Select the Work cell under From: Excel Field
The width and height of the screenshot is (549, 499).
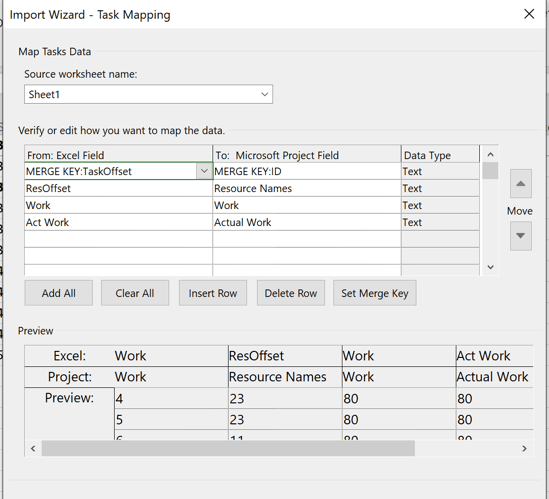pos(118,205)
